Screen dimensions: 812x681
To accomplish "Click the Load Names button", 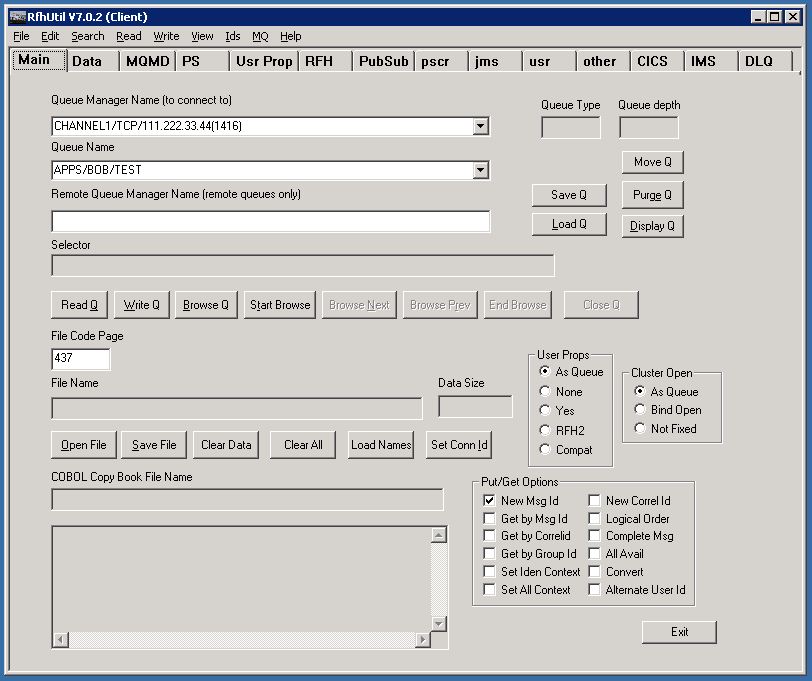I will [380, 445].
